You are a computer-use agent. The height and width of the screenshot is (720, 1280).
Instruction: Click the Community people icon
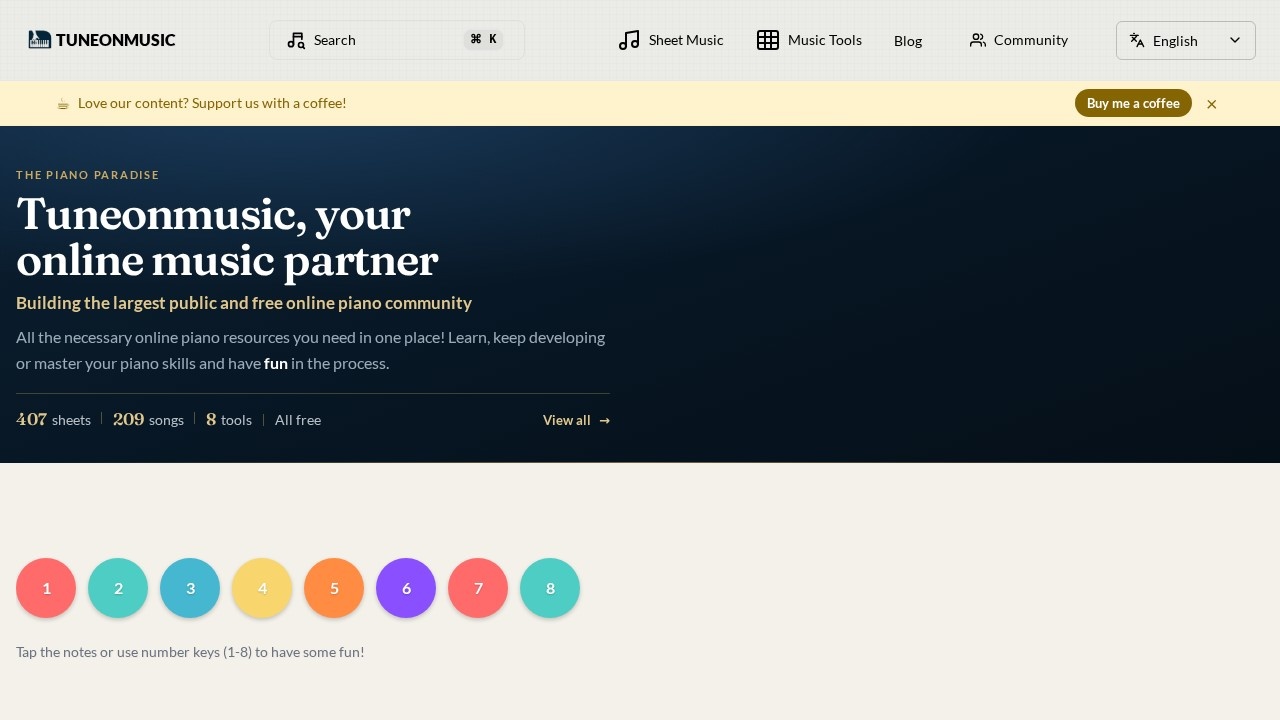(978, 40)
